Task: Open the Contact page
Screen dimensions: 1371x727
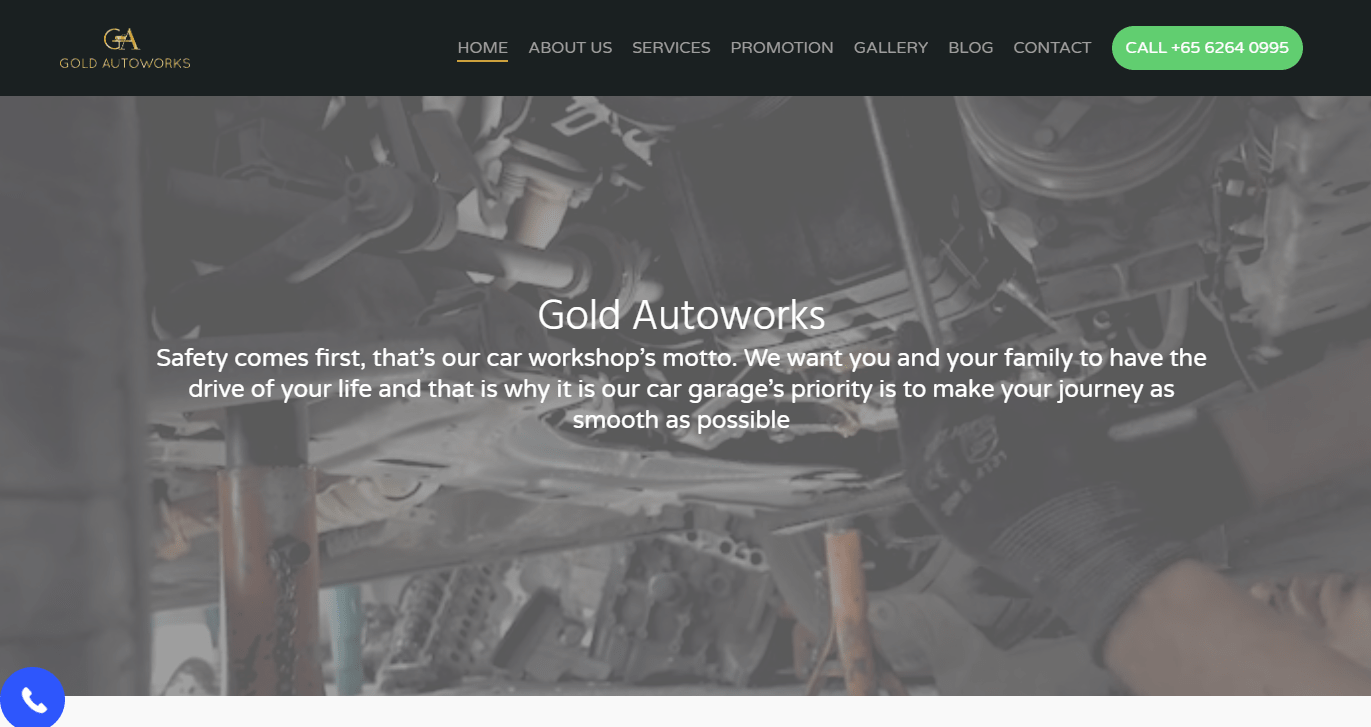Action: coord(1052,47)
